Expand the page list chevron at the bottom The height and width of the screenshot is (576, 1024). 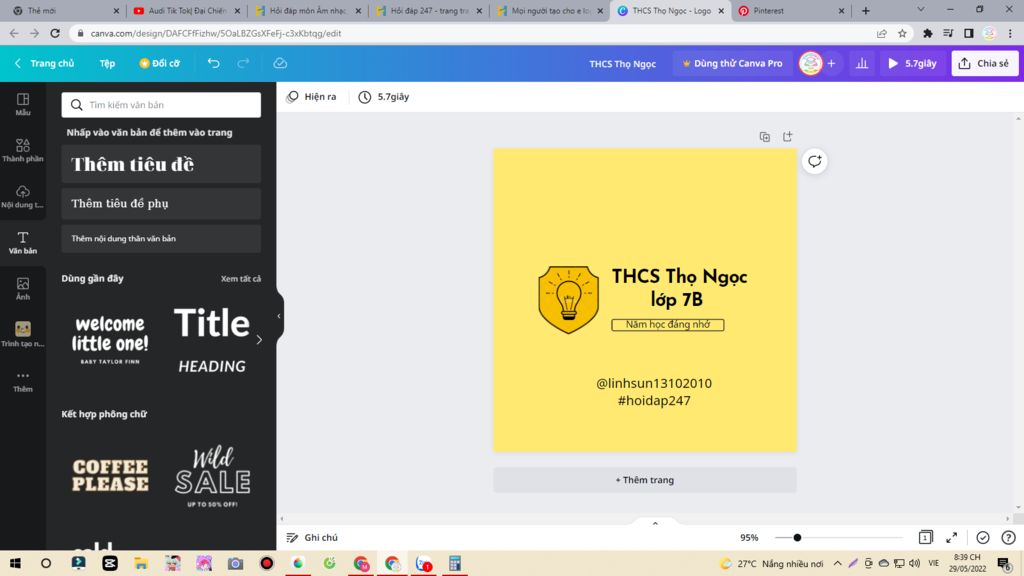pyautogui.click(x=655, y=523)
